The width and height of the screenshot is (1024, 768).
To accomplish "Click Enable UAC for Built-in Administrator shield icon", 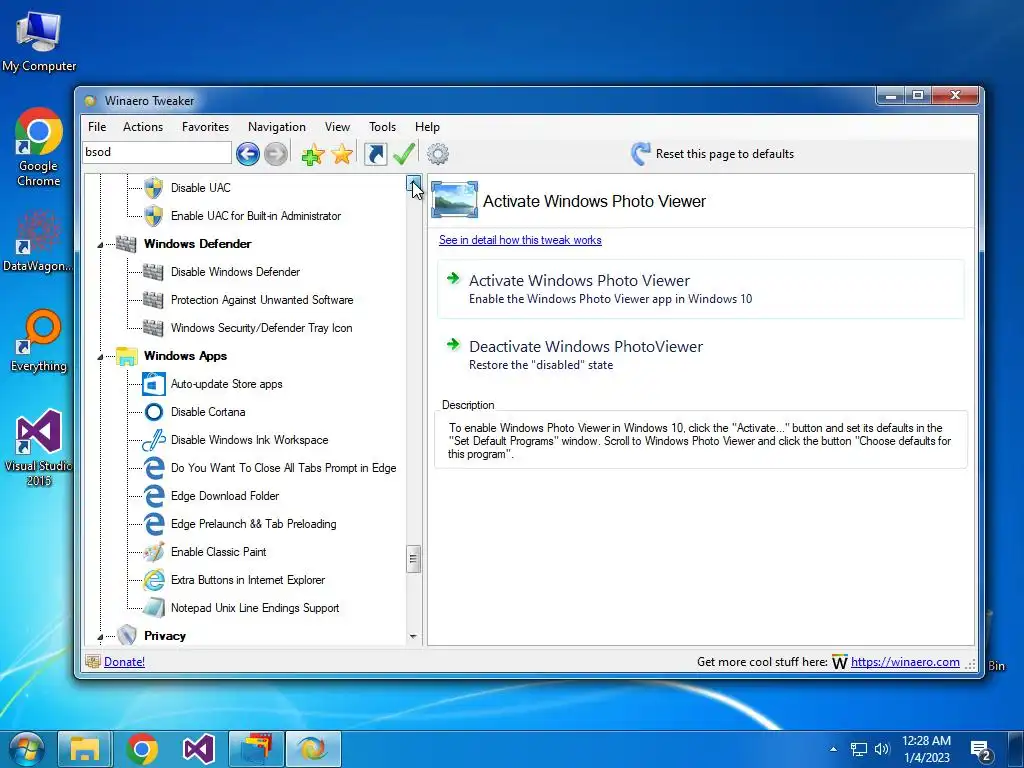I will (x=153, y=216).
